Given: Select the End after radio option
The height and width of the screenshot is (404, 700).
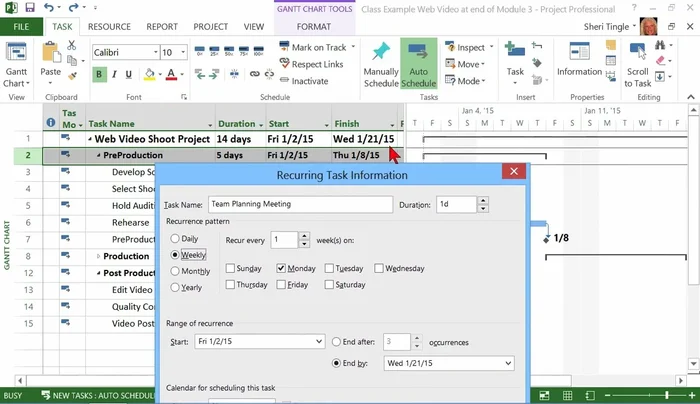Looking at the screenshot, I should click(336, 341).
